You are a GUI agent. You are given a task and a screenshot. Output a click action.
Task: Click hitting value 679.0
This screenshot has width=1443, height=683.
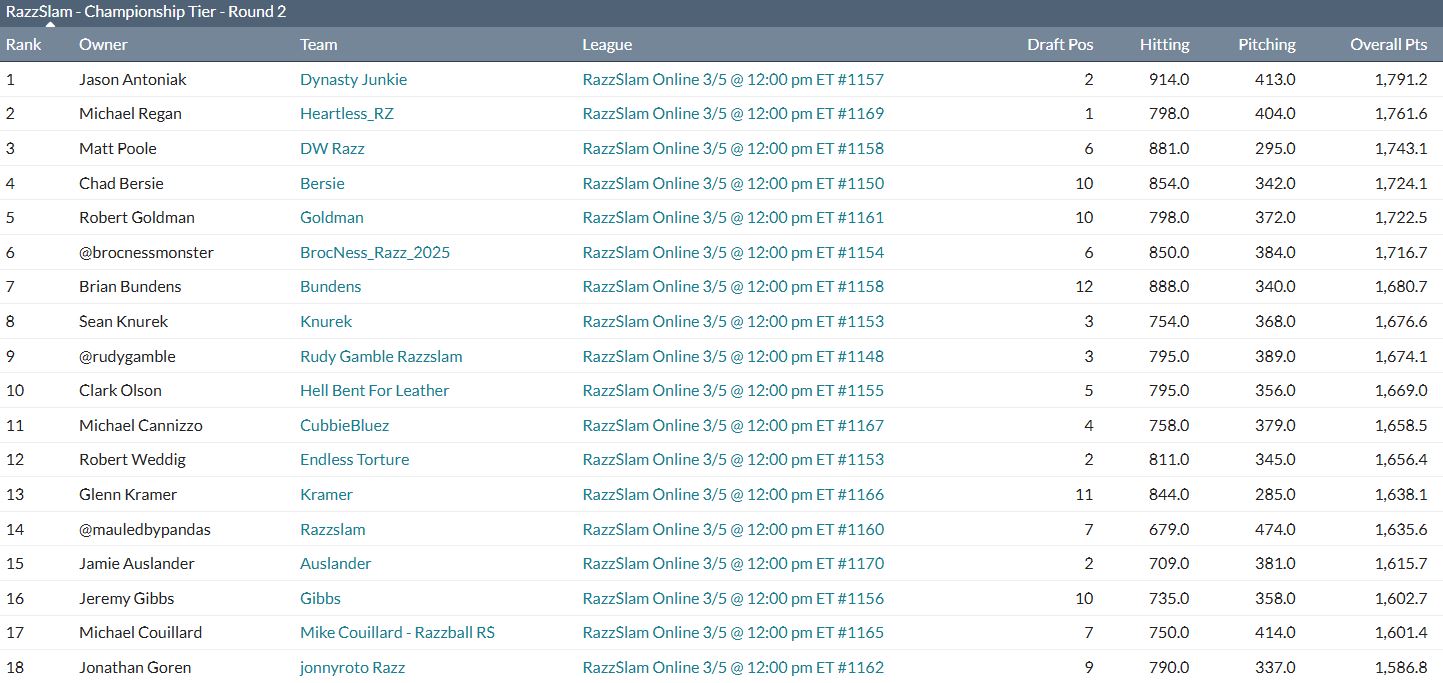(1169, 529)
